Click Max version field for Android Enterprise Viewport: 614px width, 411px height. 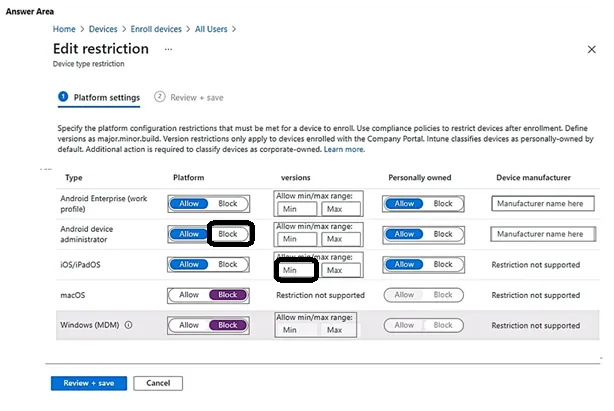click(x=341, y=209)
